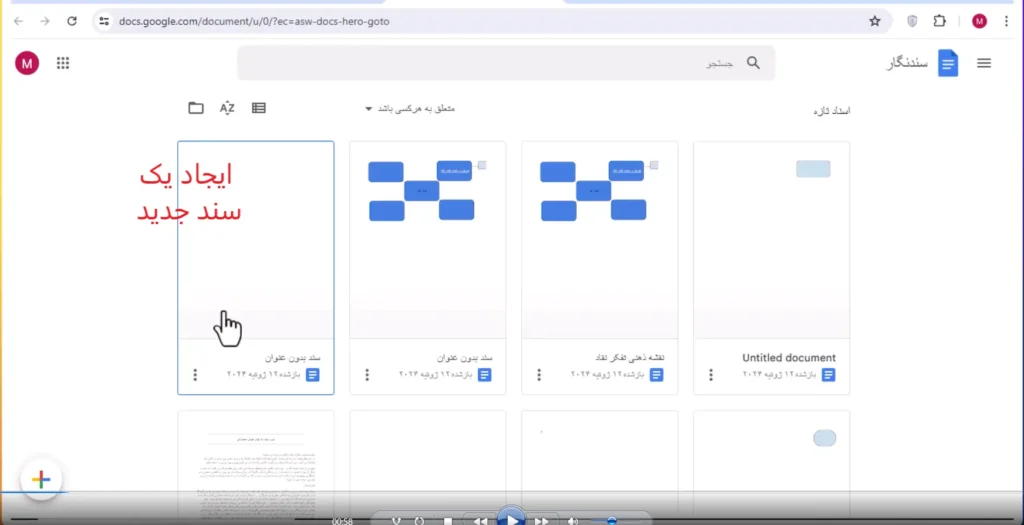View site information icon in address bar
Screen dimensions: 1024x525
pyautogui.click(x=104, y=22)
